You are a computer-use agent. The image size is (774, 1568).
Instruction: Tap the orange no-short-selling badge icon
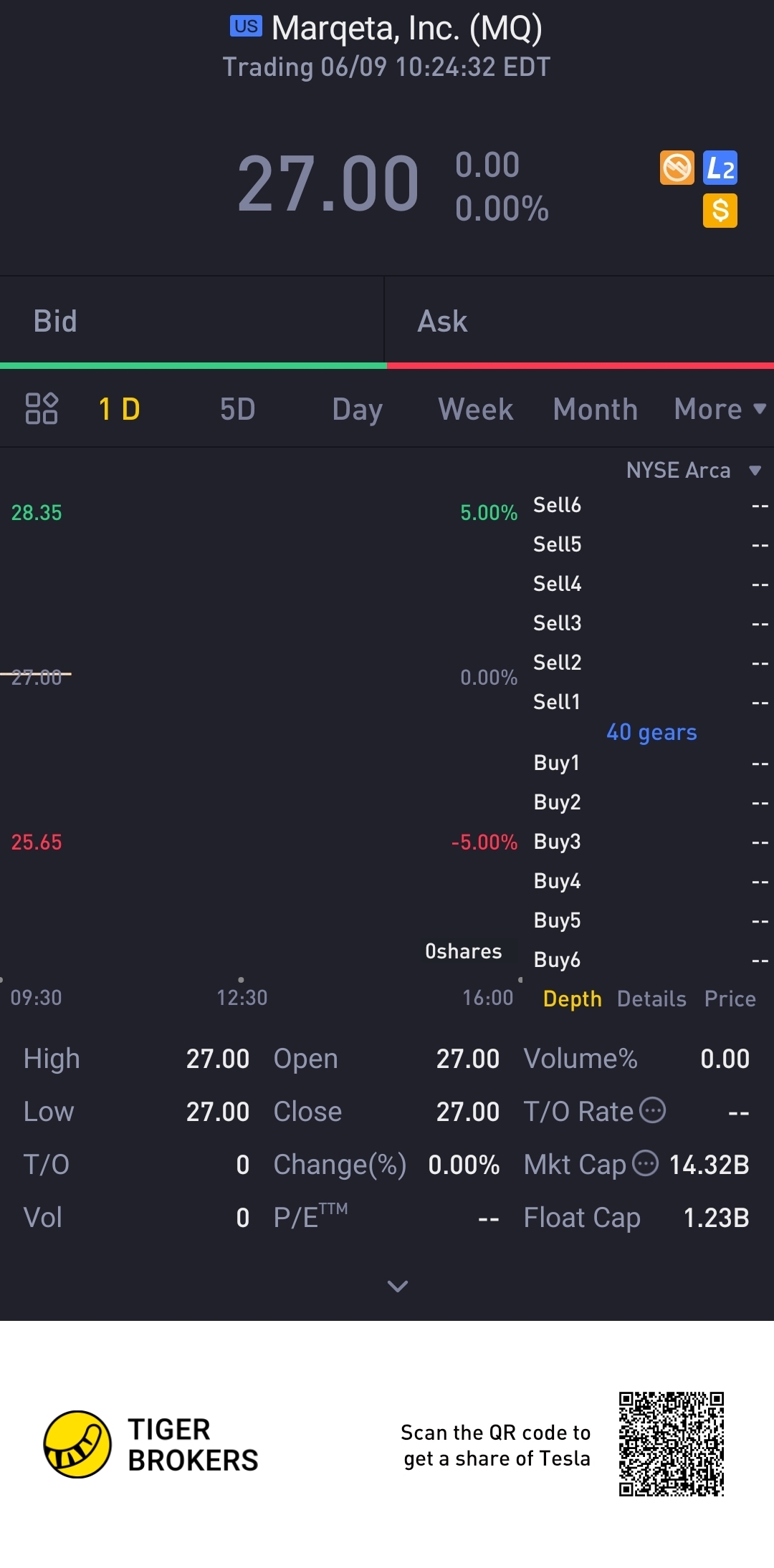(x=677, y=168)
